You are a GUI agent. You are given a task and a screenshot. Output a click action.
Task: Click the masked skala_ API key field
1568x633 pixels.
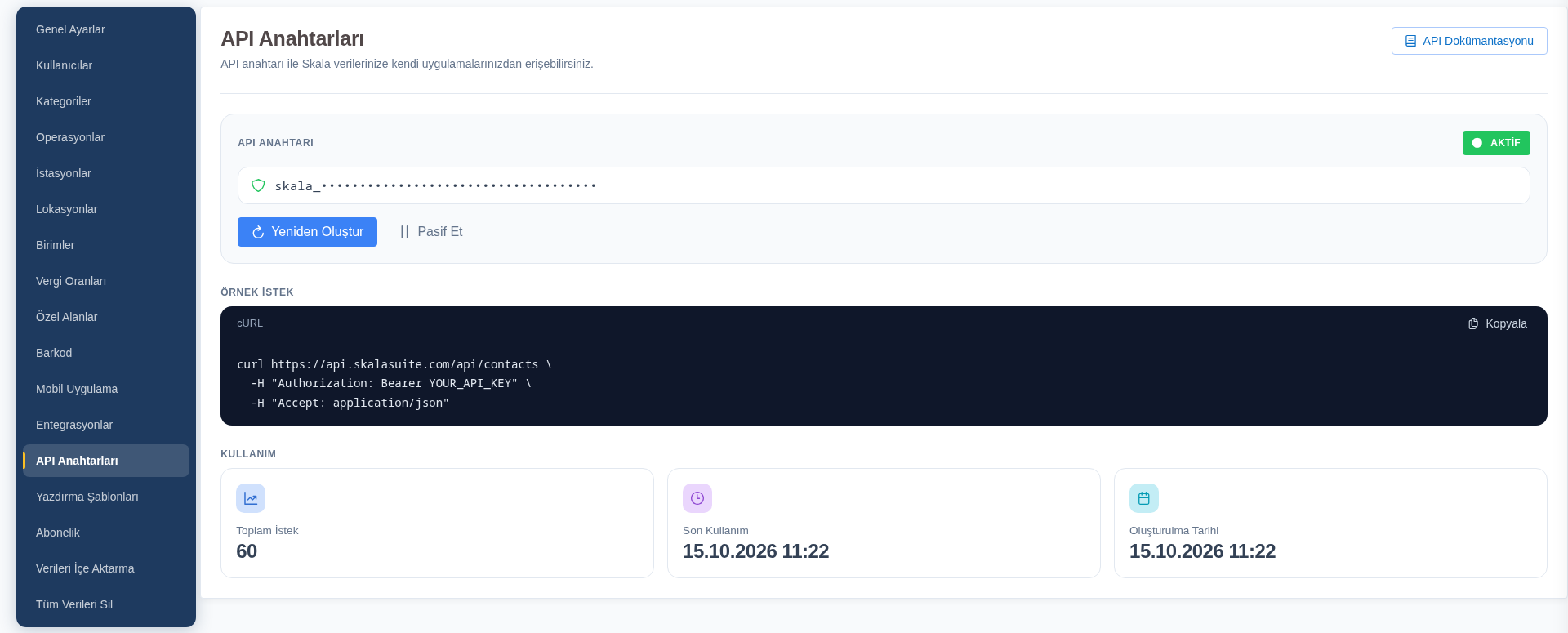tap(884, 185)
